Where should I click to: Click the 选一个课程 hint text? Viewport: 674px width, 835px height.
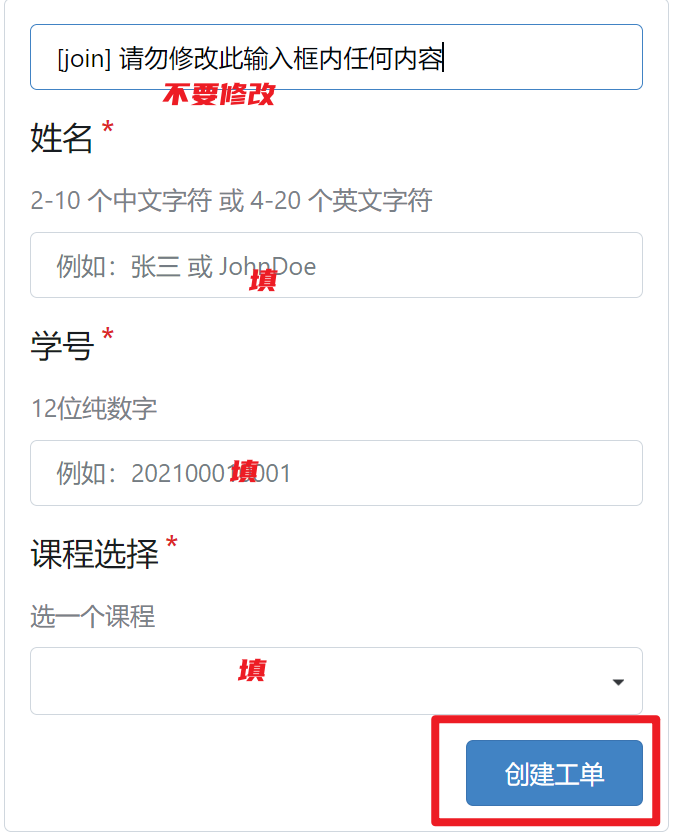(93, 616)
